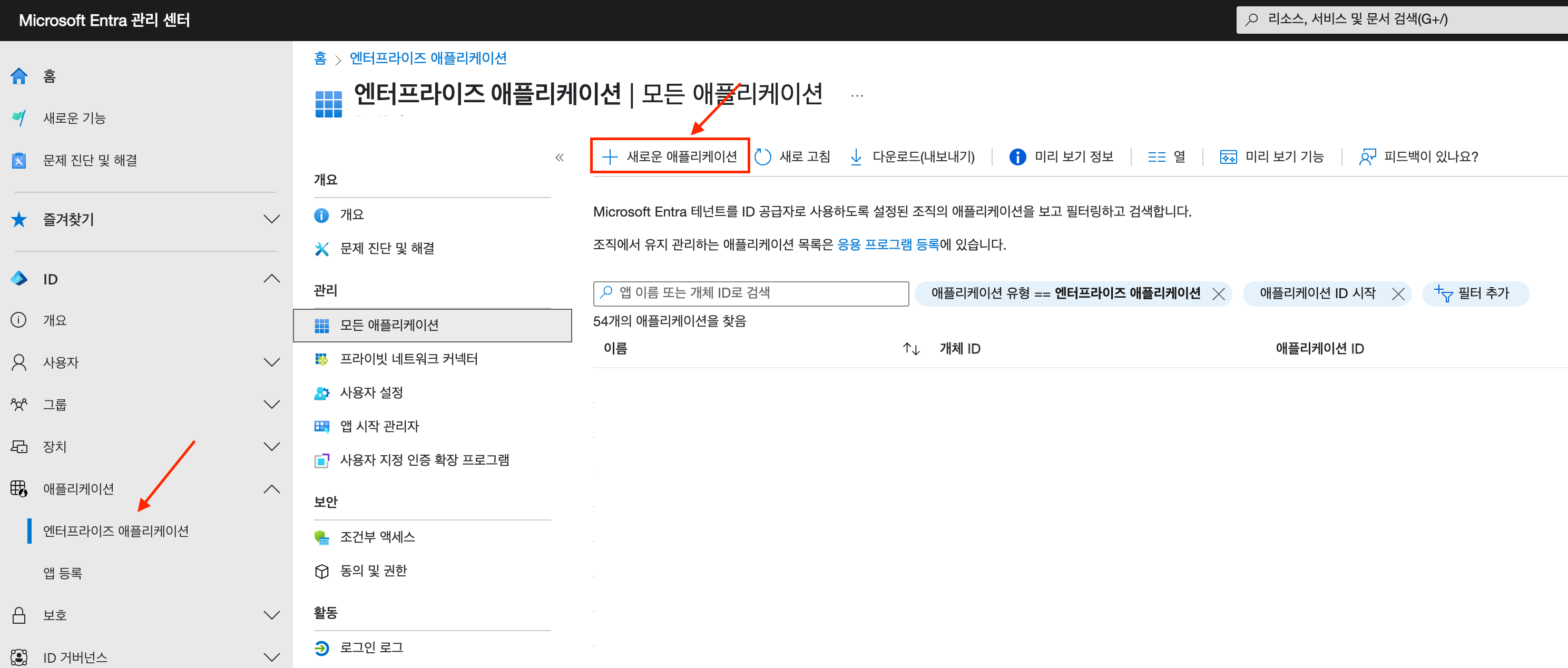Click the 문제 진단 및 해결 sidebar icon

pos(19,160)
